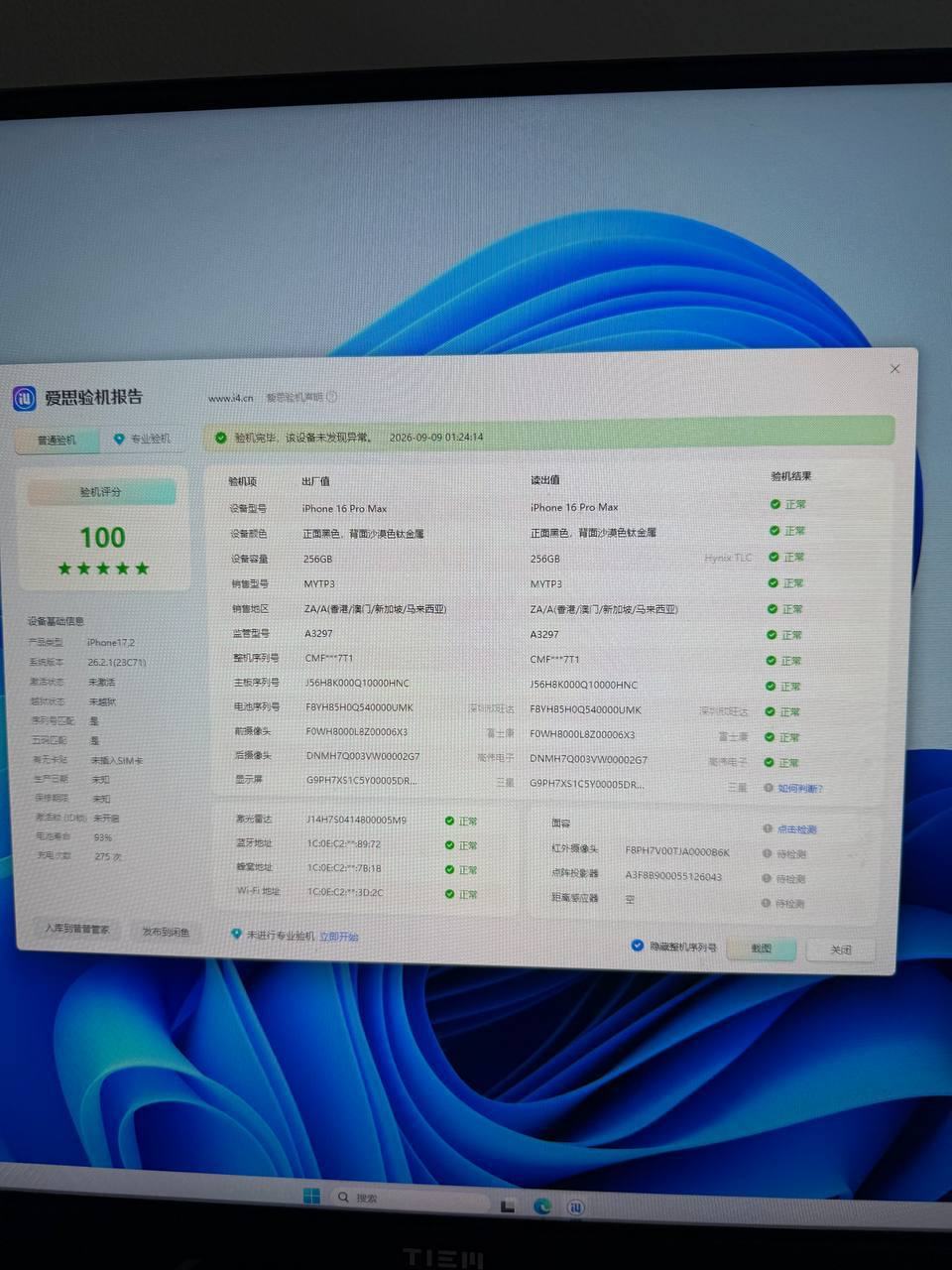The width and height of the screenshot is (952, 1270).
Task: Click the 正常 check icon for 销售地区
Action: click(x=772, y=608)
